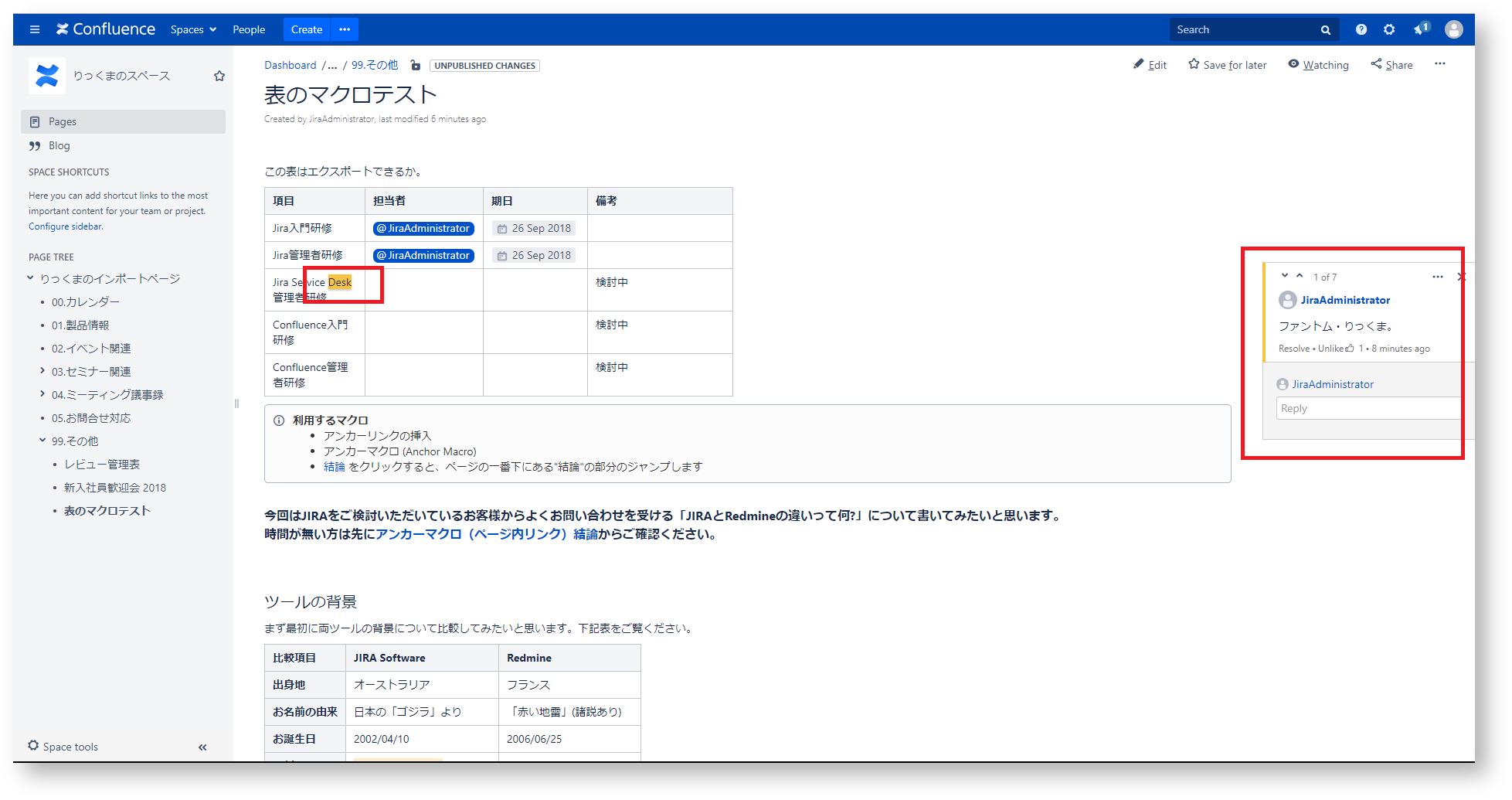Click 26 Sep 2018 date in Jira管理者研修 row

pos(534,255)
